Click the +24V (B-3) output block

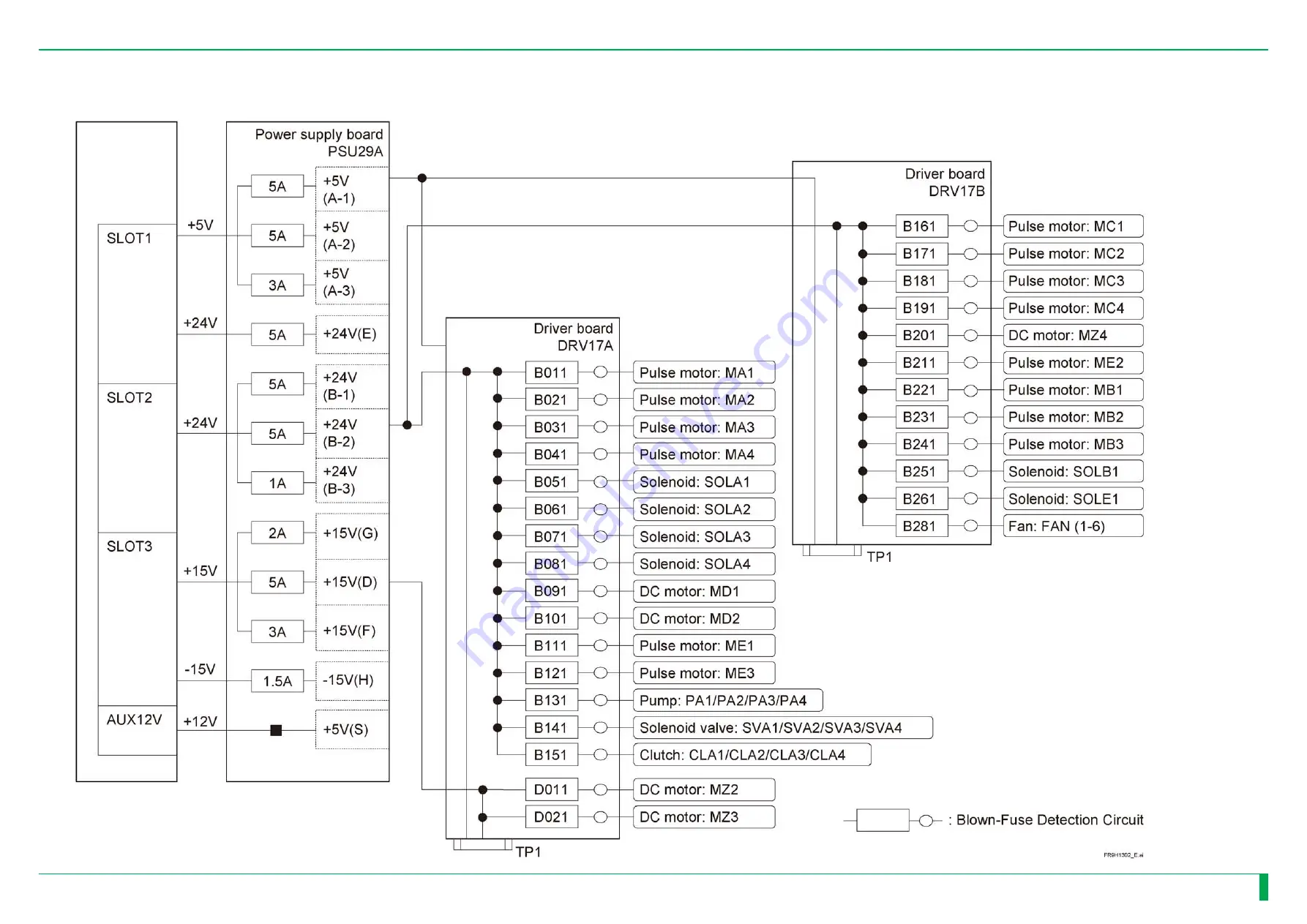[352, 480]
